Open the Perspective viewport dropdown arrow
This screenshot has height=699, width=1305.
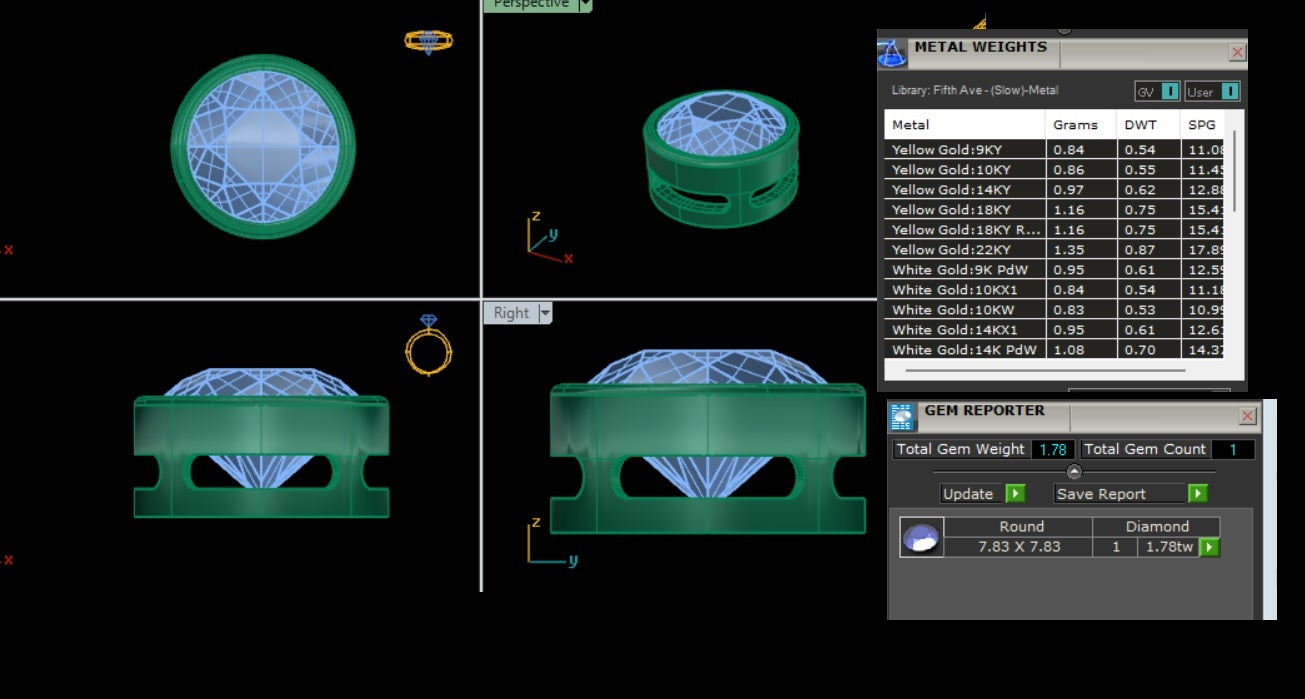pos(586,5)
